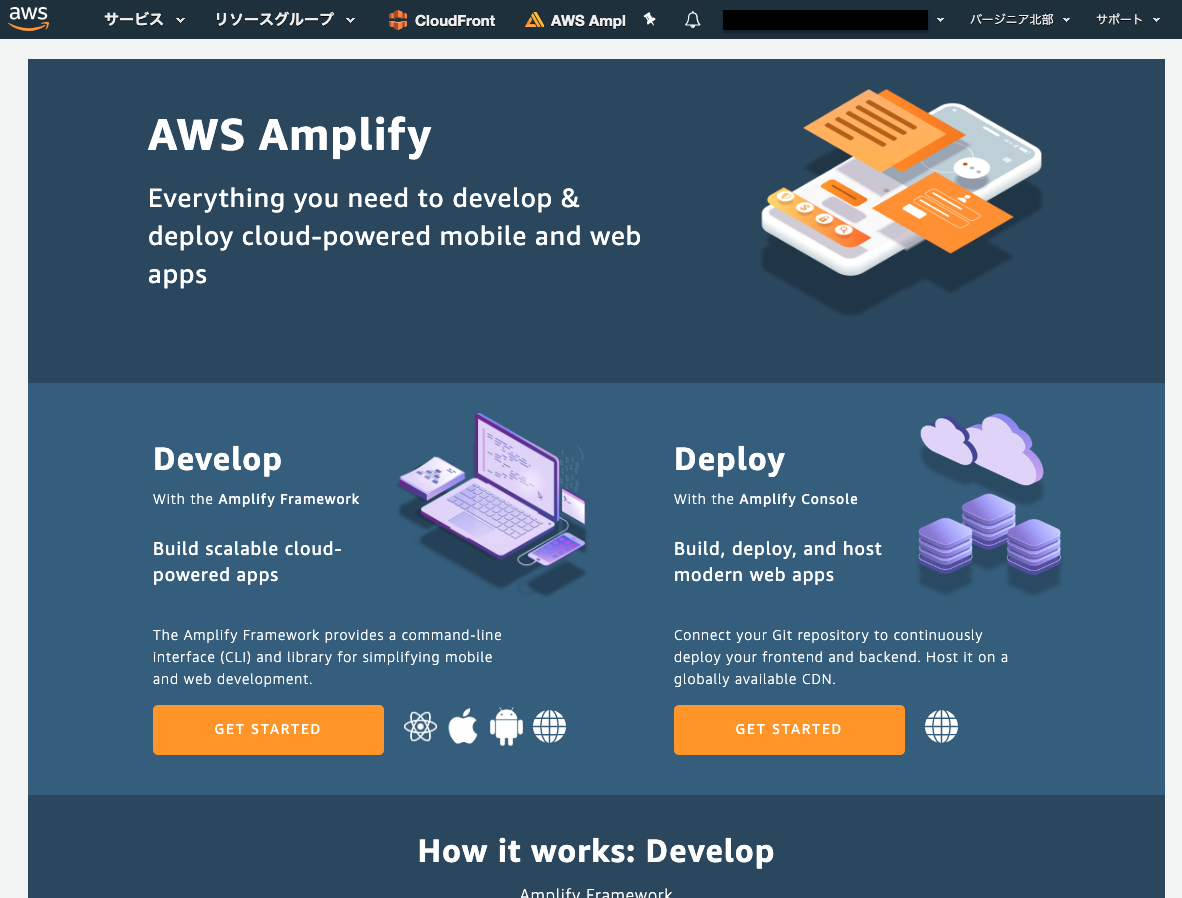Open the AWS Amplify shortcut

point(575,20)
